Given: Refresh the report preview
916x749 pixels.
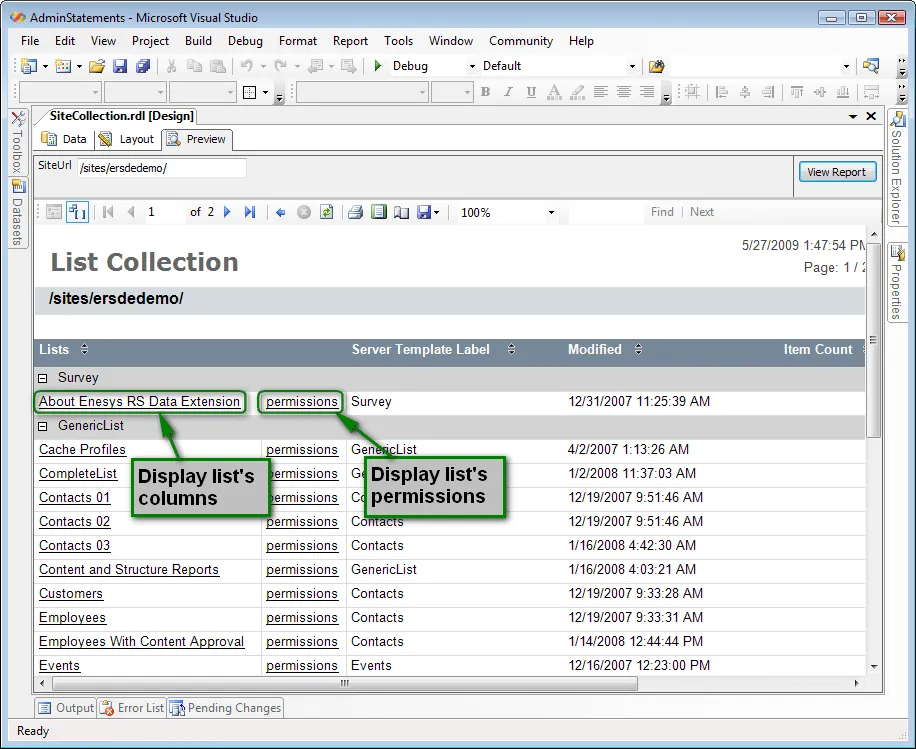Looking at the screenshot, I should [326, 212].
